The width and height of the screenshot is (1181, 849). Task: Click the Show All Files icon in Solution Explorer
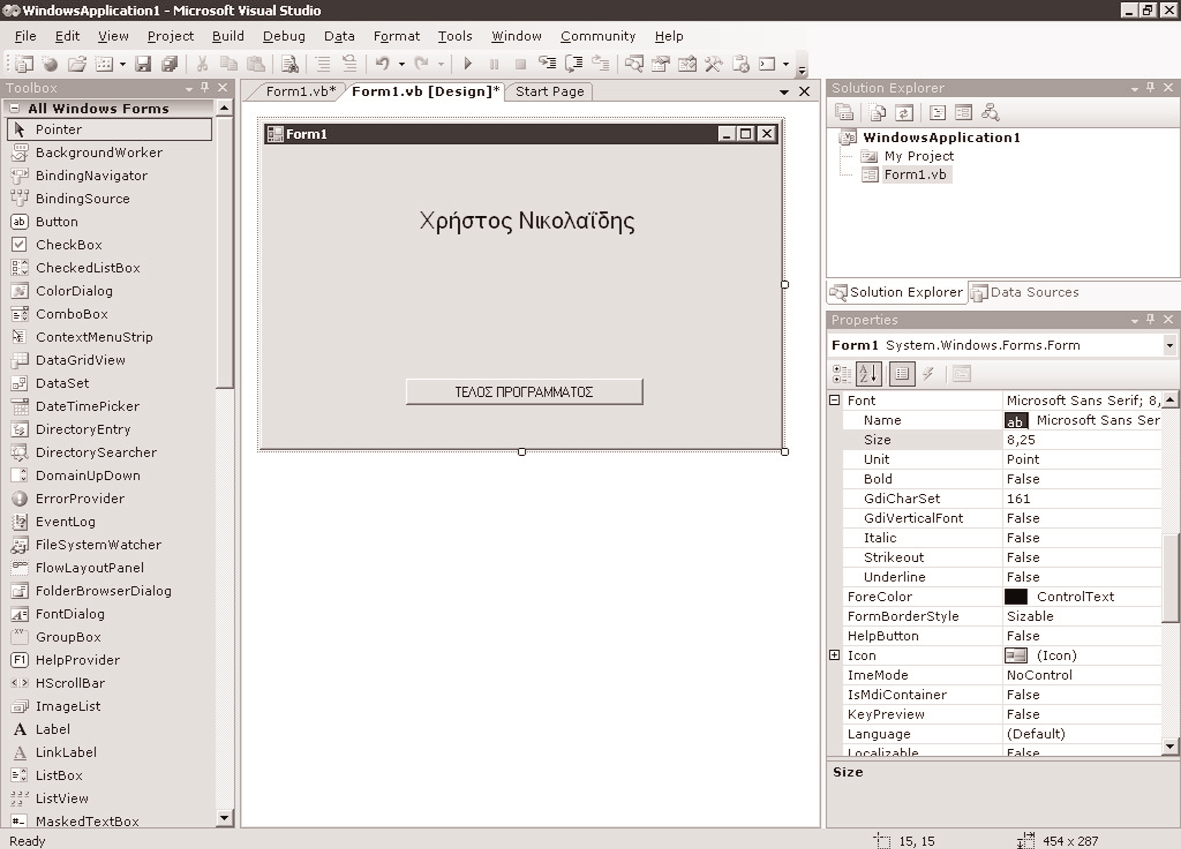click(877, 113)
